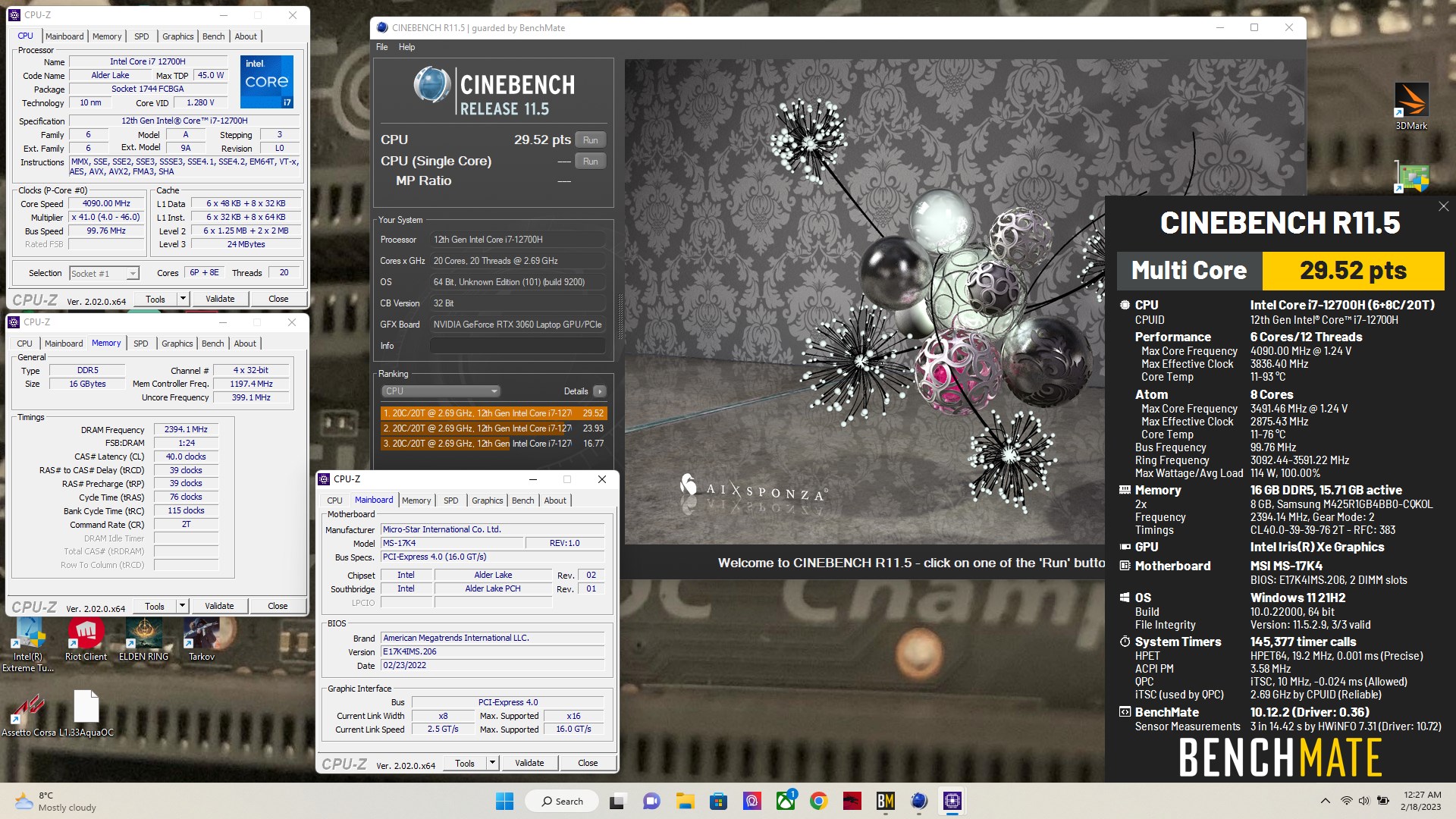Open the Tools dropdown arrow in the CPU window
Image resolution: width=1456 pixels, height=819 pixels.
click(183, 299)
